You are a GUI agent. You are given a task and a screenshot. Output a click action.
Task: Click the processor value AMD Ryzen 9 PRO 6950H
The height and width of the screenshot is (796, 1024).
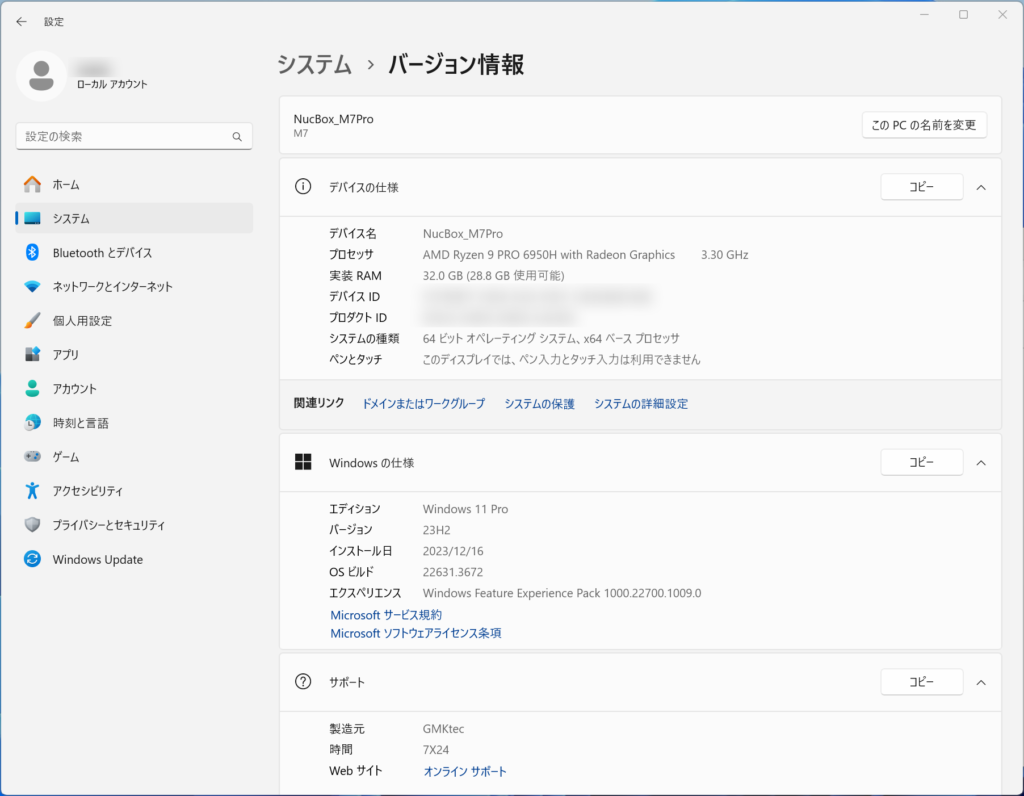[549, 255]
